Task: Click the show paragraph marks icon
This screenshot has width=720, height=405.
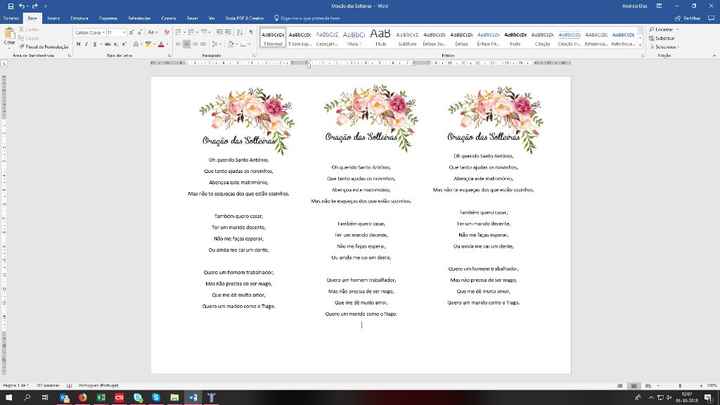Action: point(251,33)
